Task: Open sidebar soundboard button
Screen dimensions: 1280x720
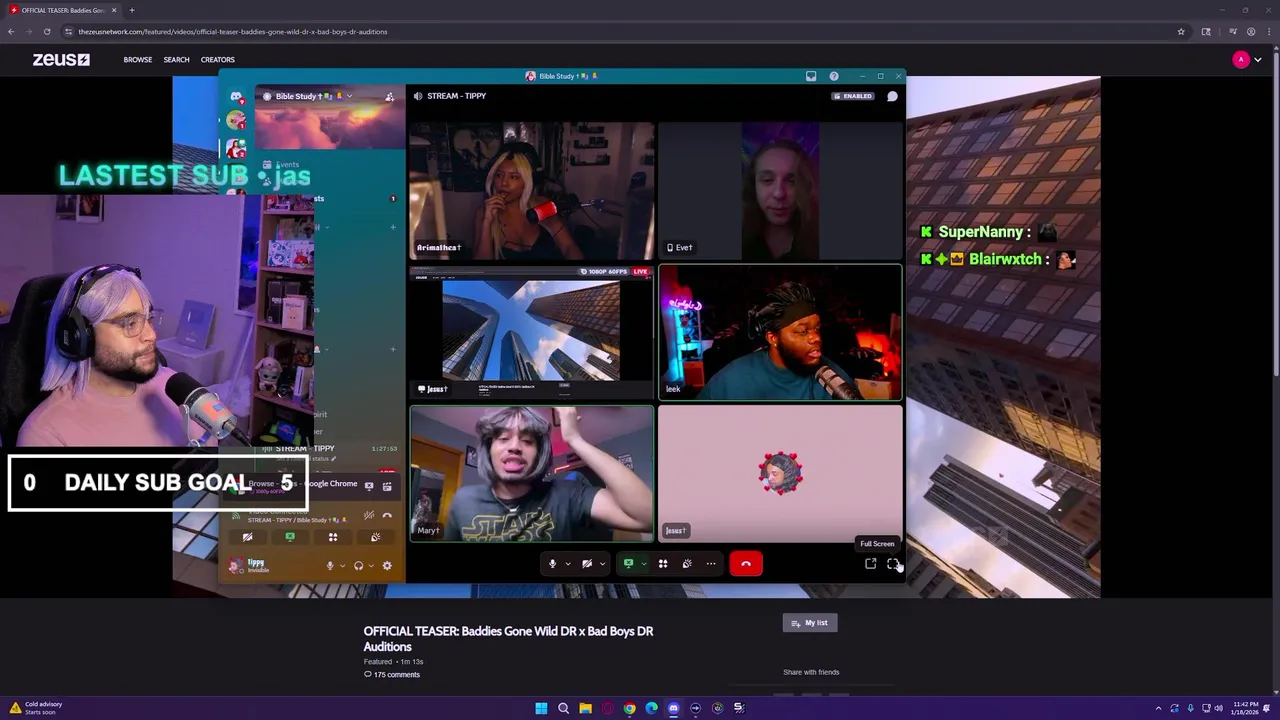Action: tap(375, 537)
